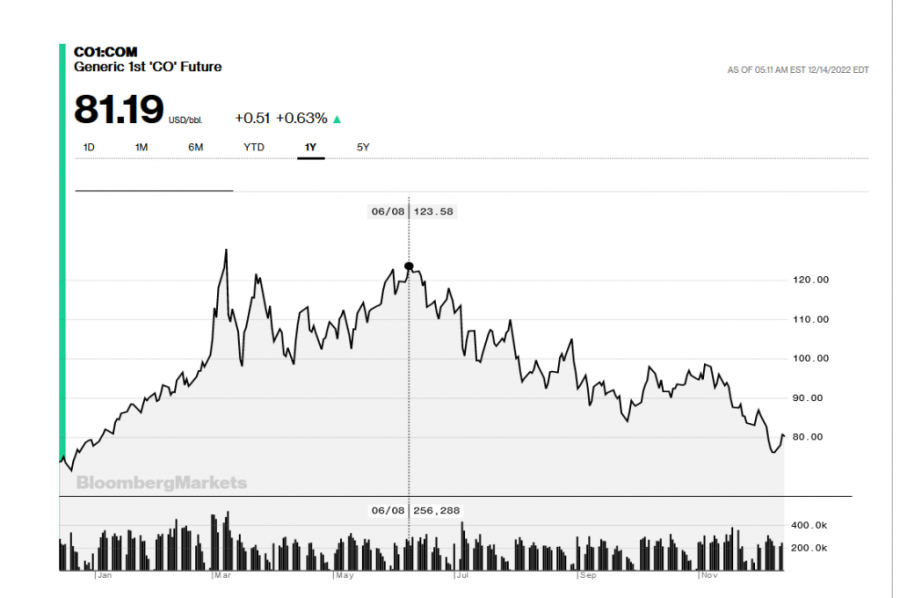Select the YTD range tab

254,147
